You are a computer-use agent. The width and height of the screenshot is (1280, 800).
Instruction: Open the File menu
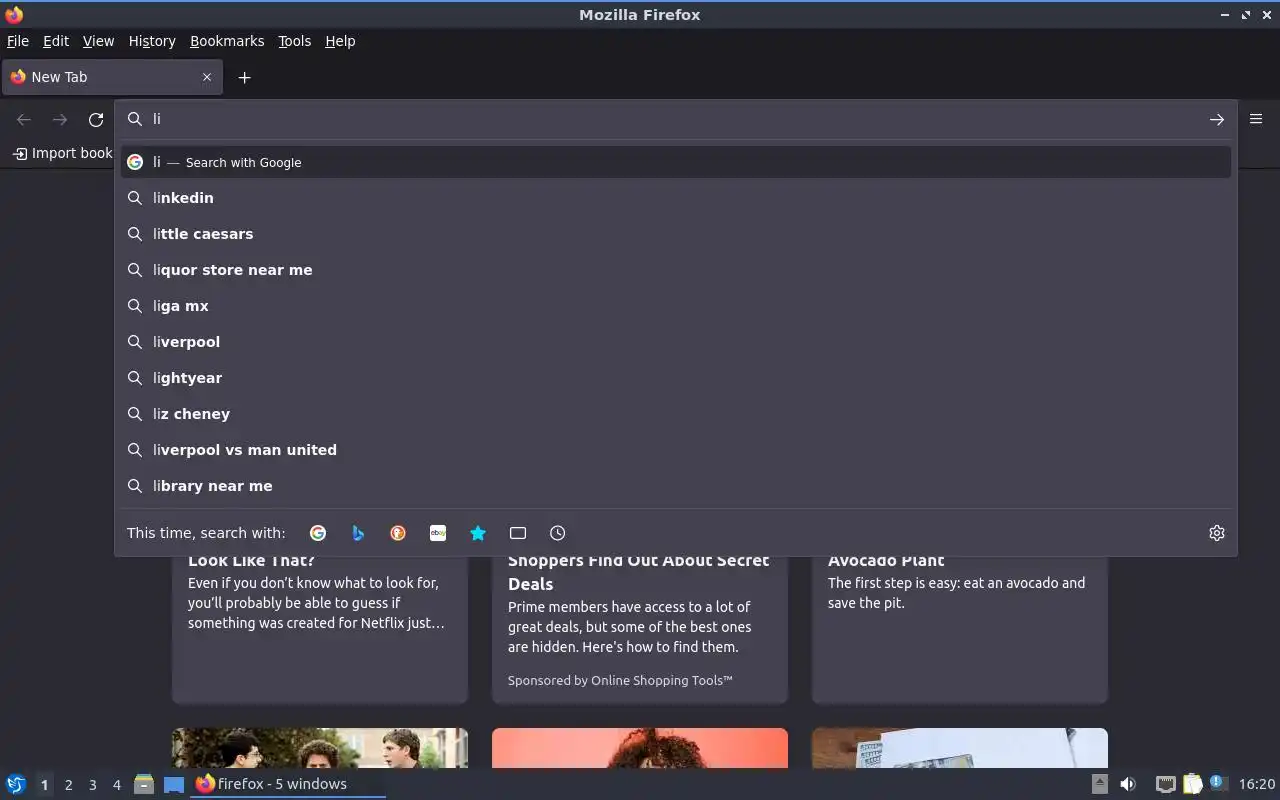18,41
